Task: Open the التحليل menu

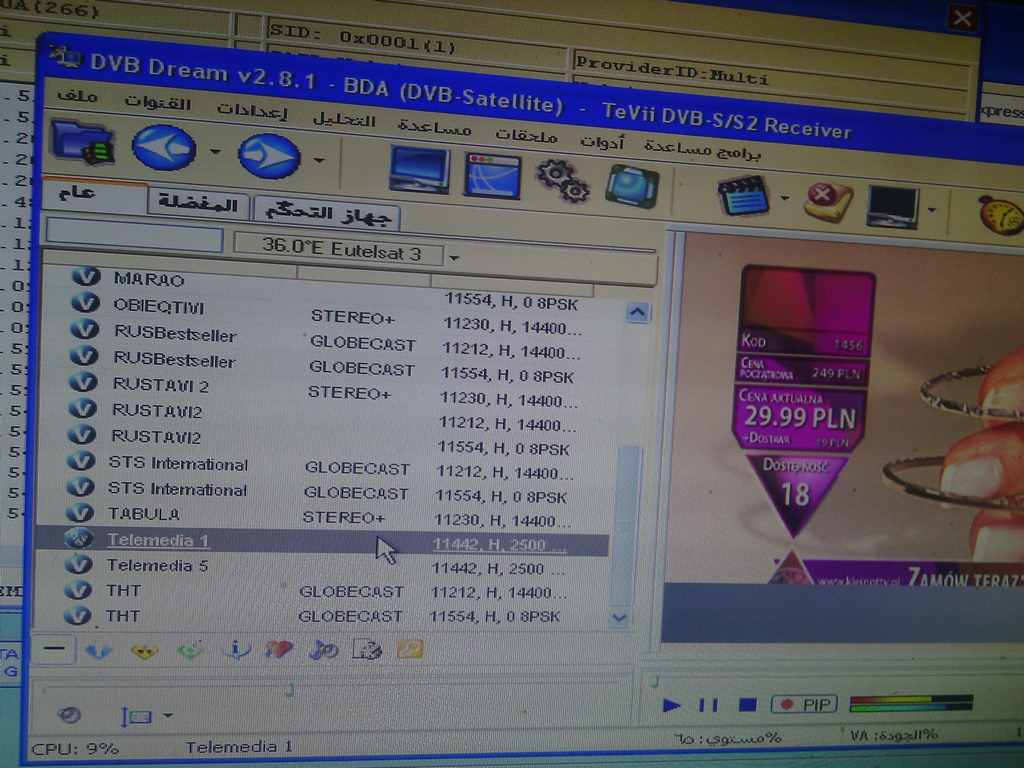Action: click(344, 119)
